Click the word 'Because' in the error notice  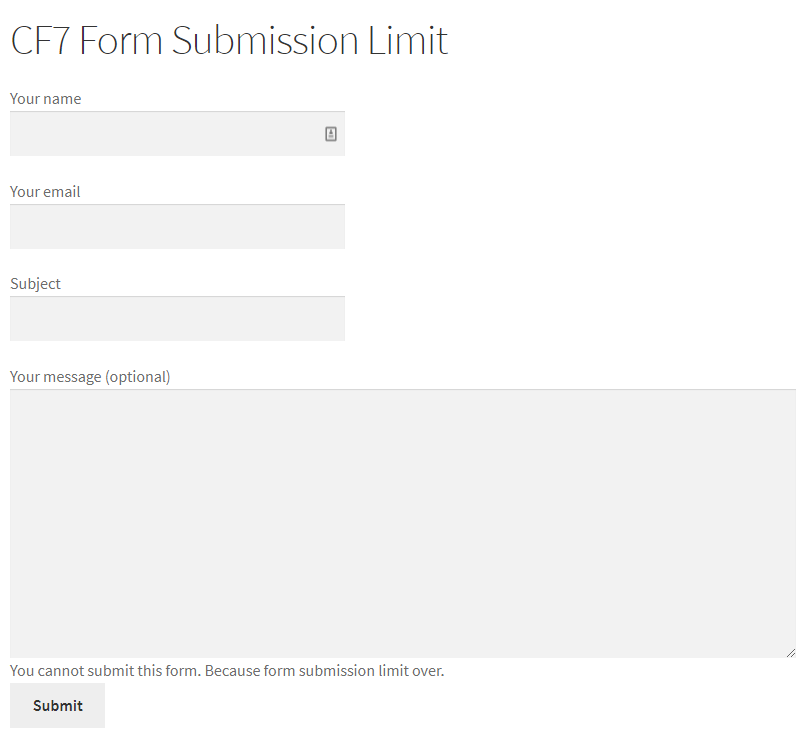coord(232,671)
